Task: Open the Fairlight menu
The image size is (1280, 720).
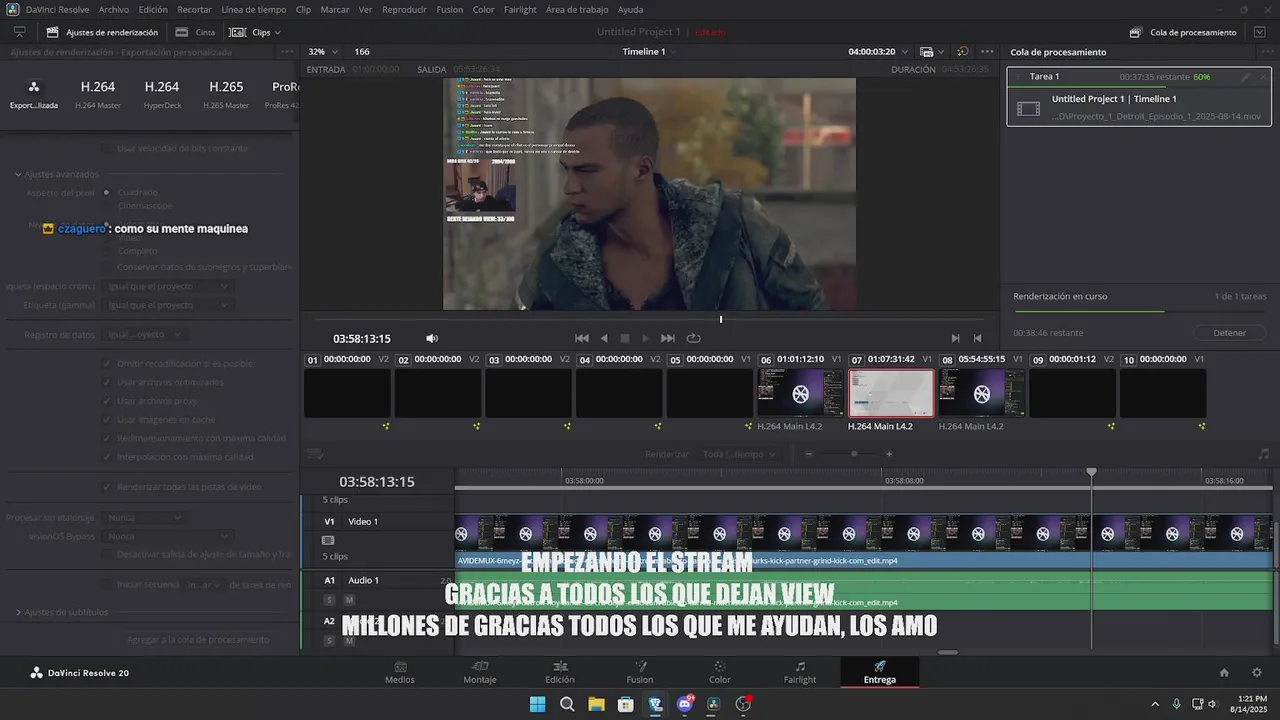Action: coord(520,9)
